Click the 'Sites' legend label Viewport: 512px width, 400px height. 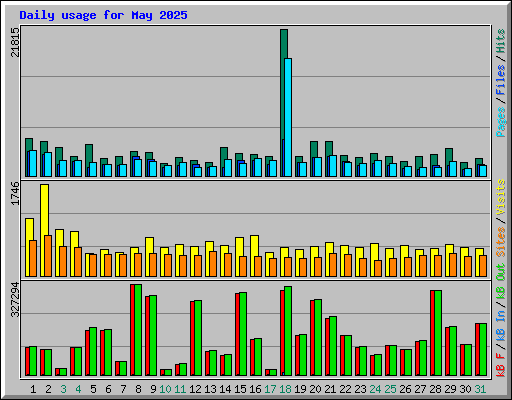pyautogui.click(x=501, y=242)
